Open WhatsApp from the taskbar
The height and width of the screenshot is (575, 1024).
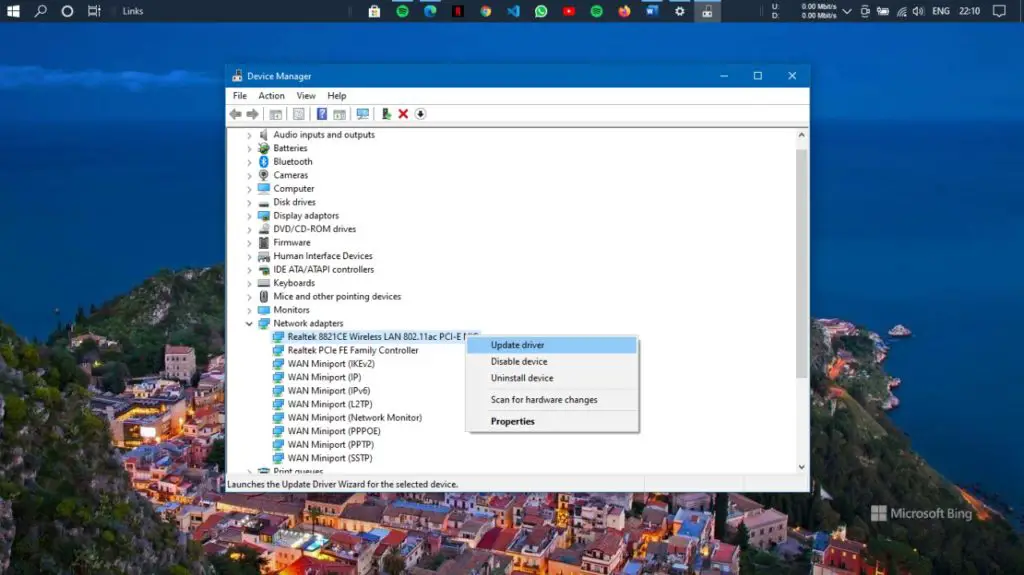pyautogui.click(x=541, y=11)
